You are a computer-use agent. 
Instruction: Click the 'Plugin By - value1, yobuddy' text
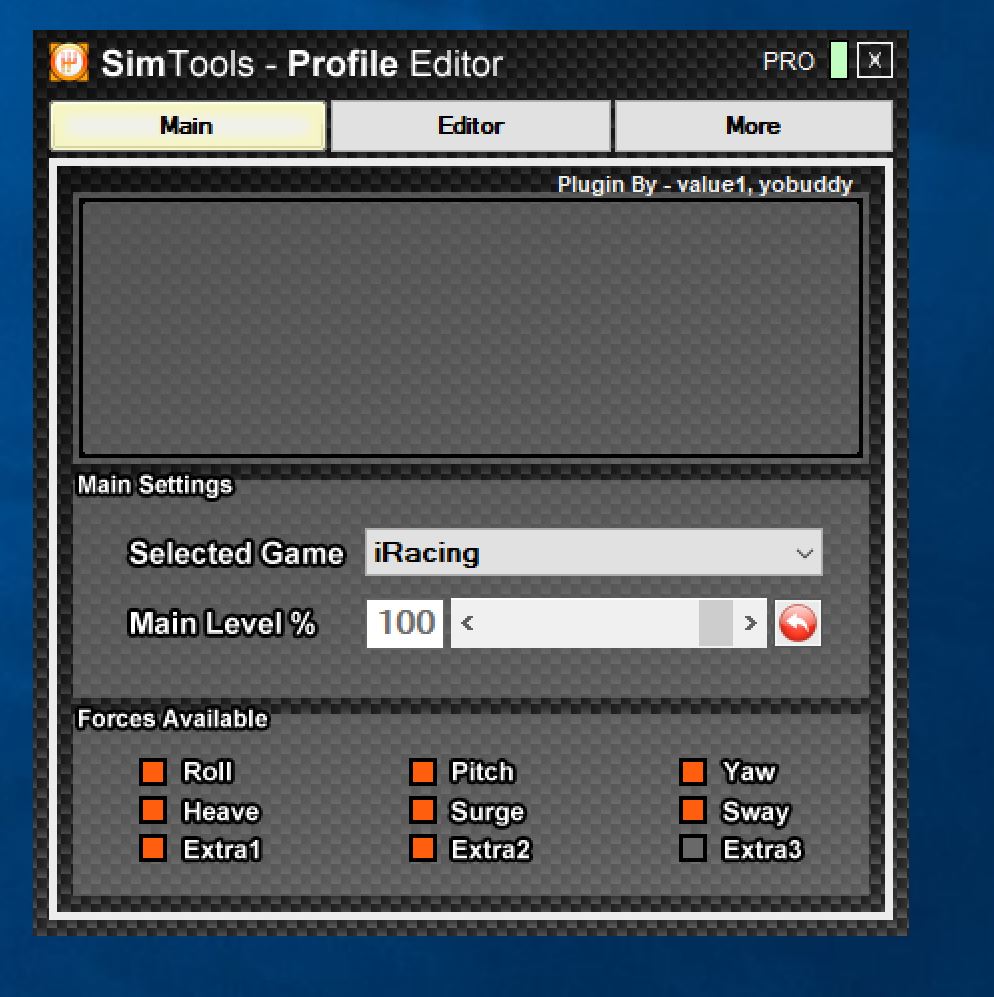[x=705, y=184]
